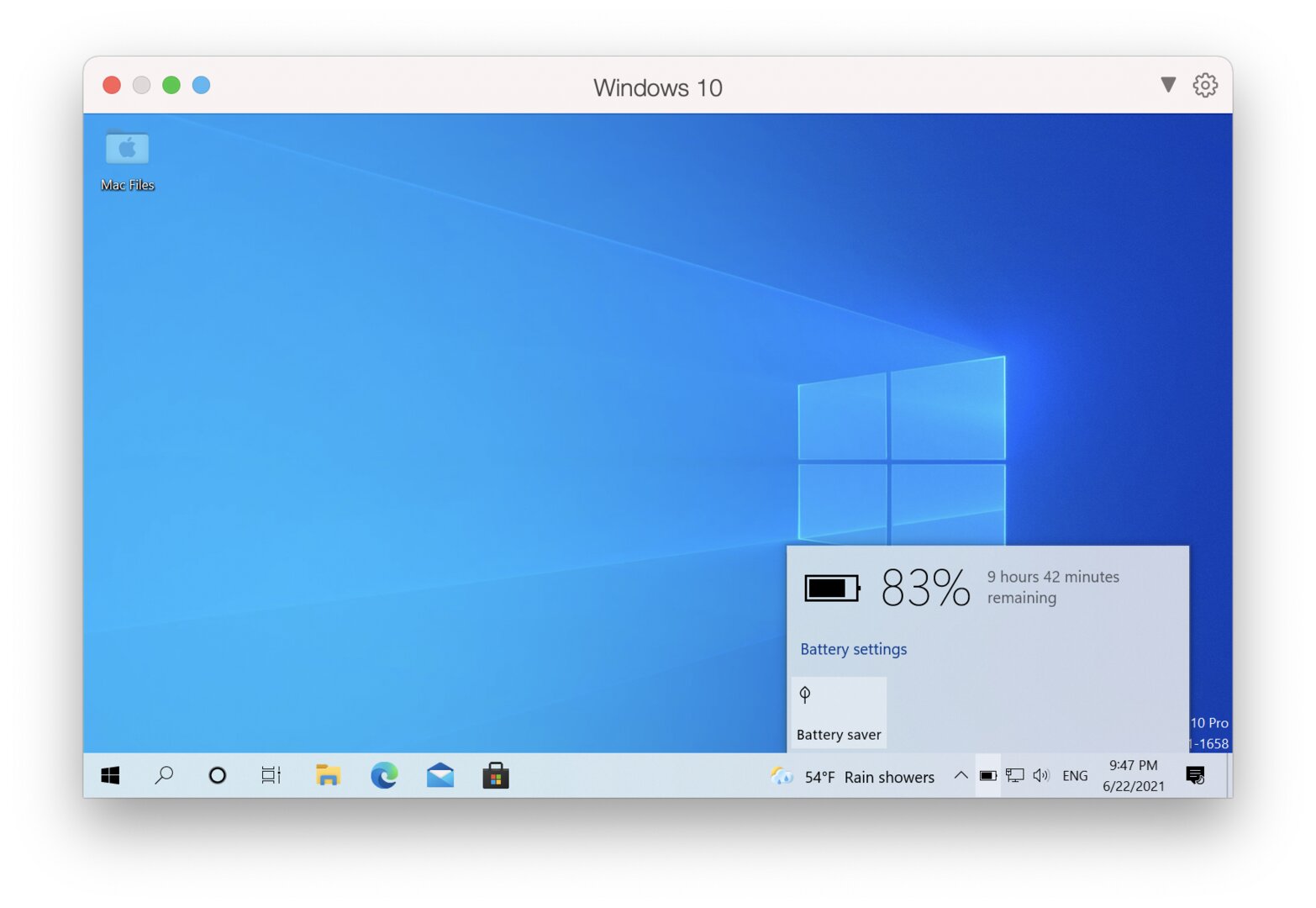Launch Microsoft Edge browser

(384, 775)
